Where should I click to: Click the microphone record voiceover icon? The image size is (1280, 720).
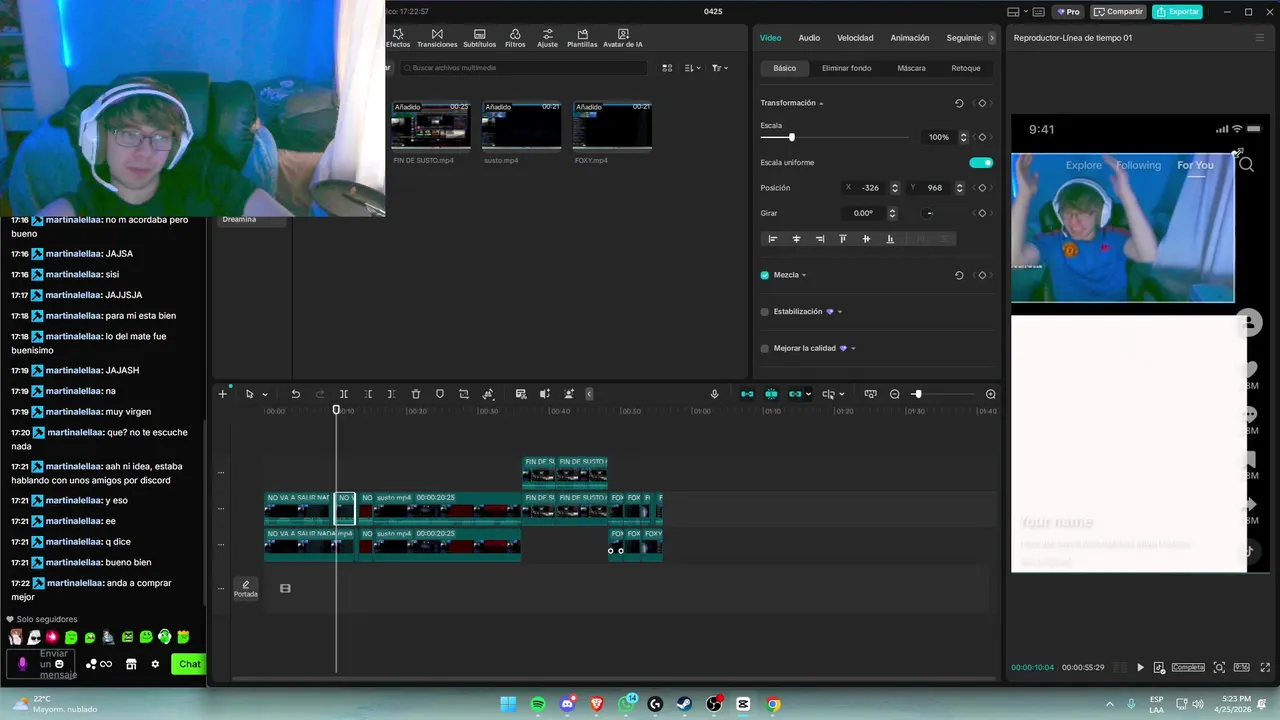point(714,394)
